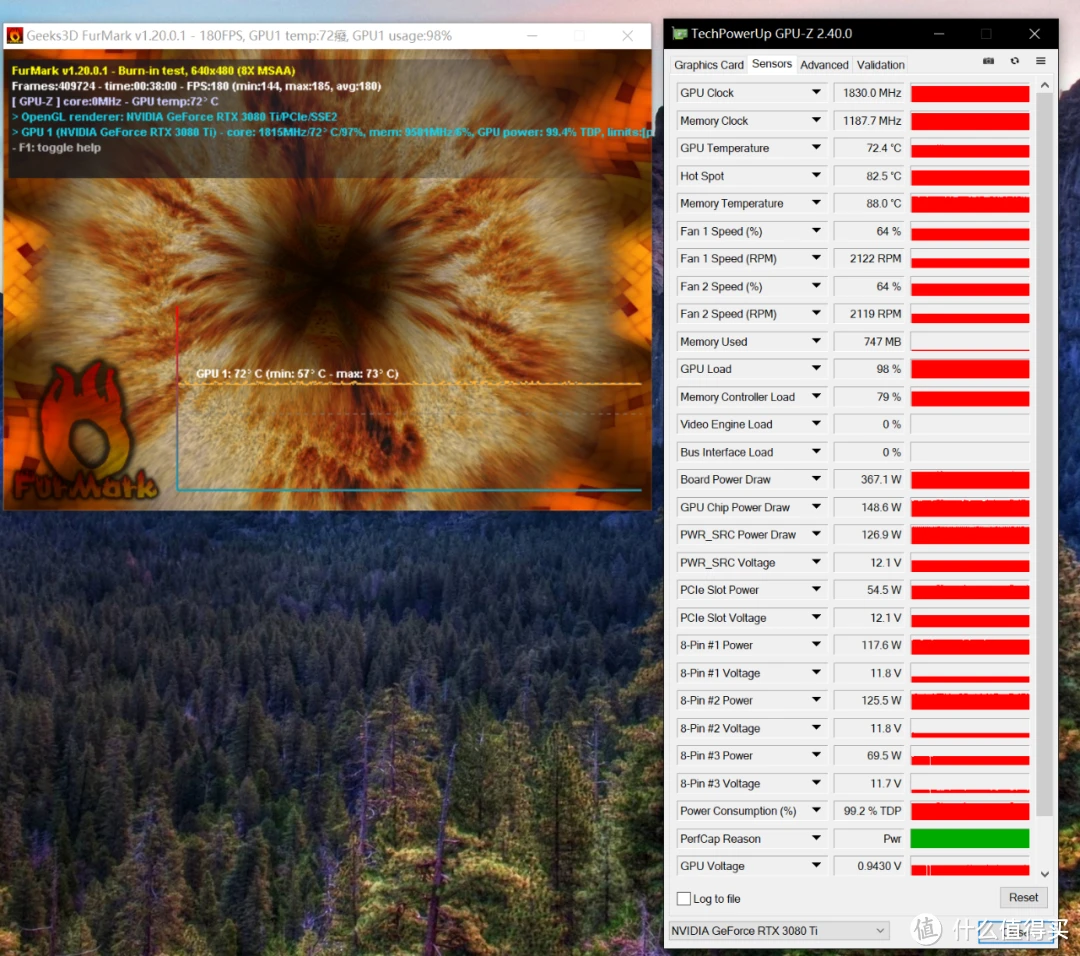Image resolution: width=1080 pixels, height=956 pixels.
Task: Open the PCIe Slot Voltage dropdown
Action: [x=816, y=617]
